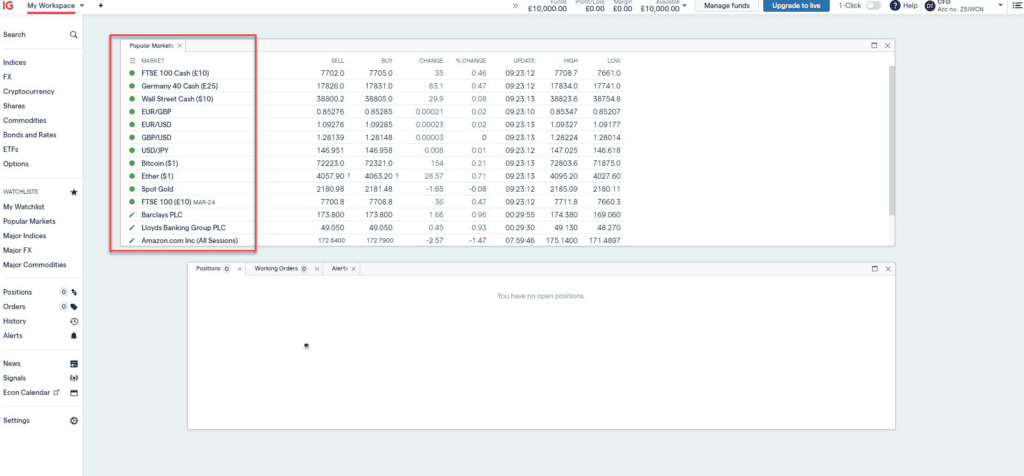Close the Popular Markets tab

(x=180, y=46)
